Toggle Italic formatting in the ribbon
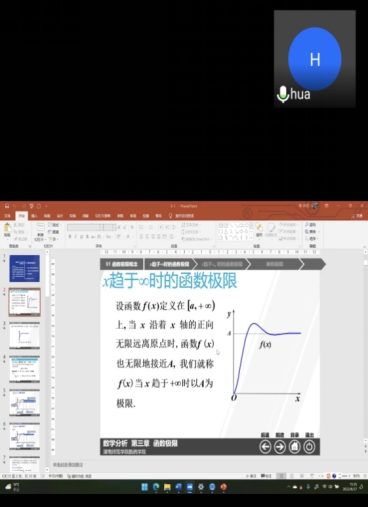This screenshot has width=368, height=507. click(x=76, y=237)
